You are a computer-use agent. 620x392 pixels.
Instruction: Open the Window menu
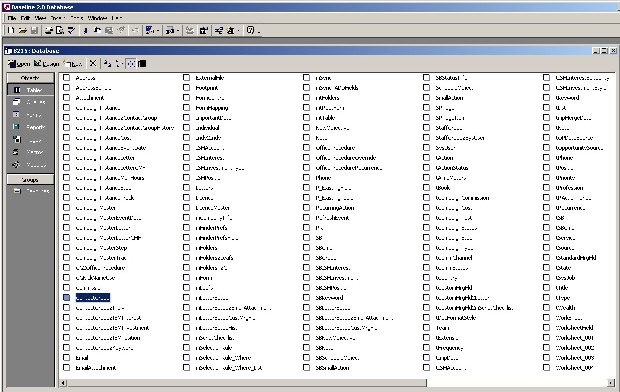(x=97, y=18)
